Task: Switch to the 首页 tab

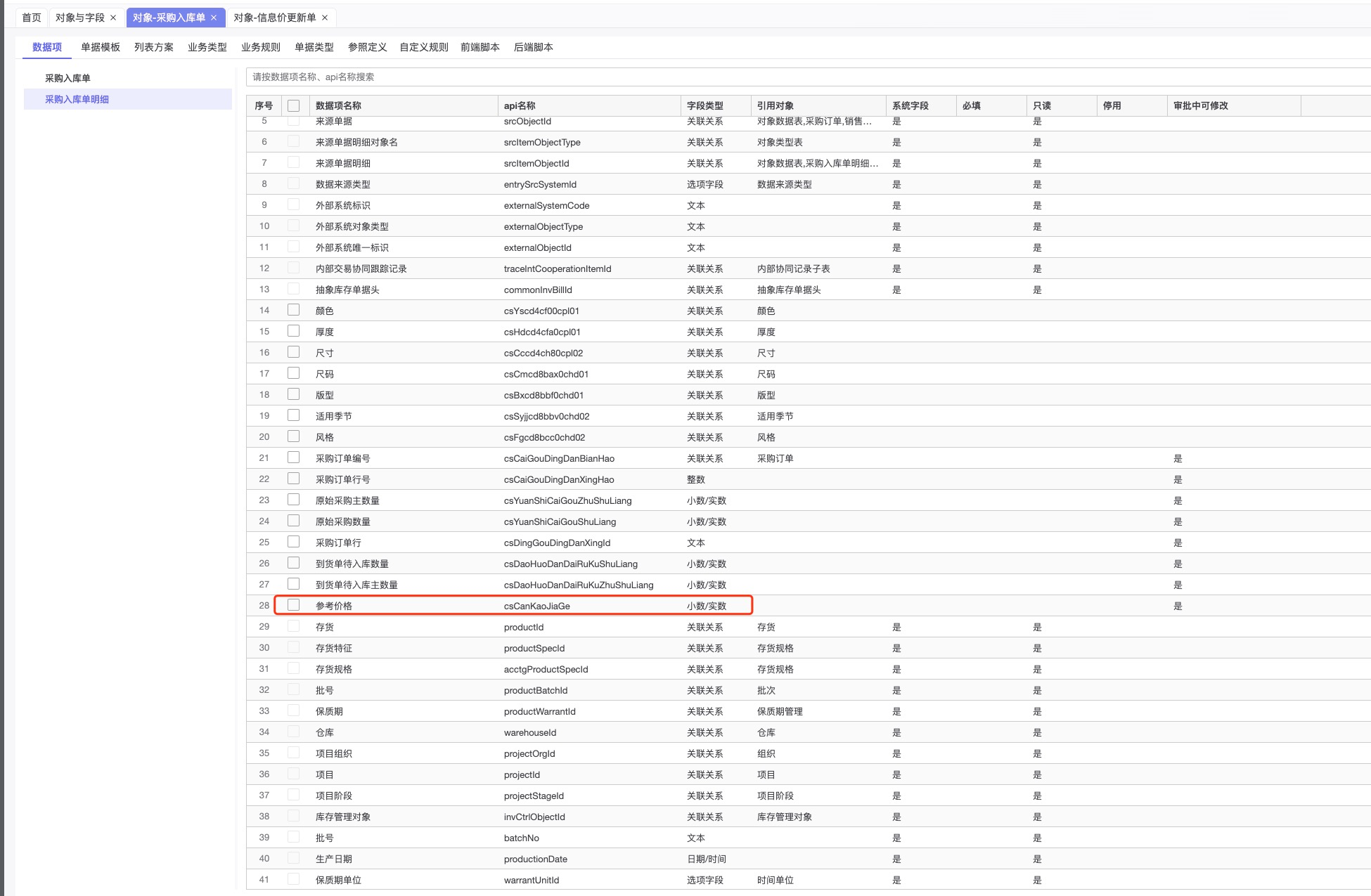Action: 32,18
